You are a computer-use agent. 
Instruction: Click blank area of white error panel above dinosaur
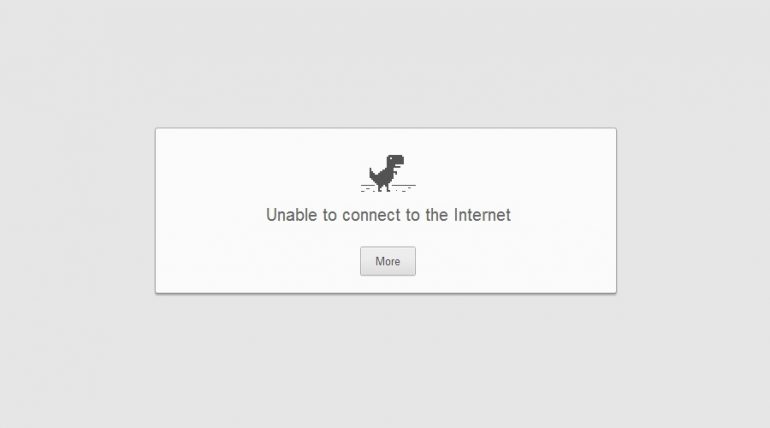click(386, 141)
